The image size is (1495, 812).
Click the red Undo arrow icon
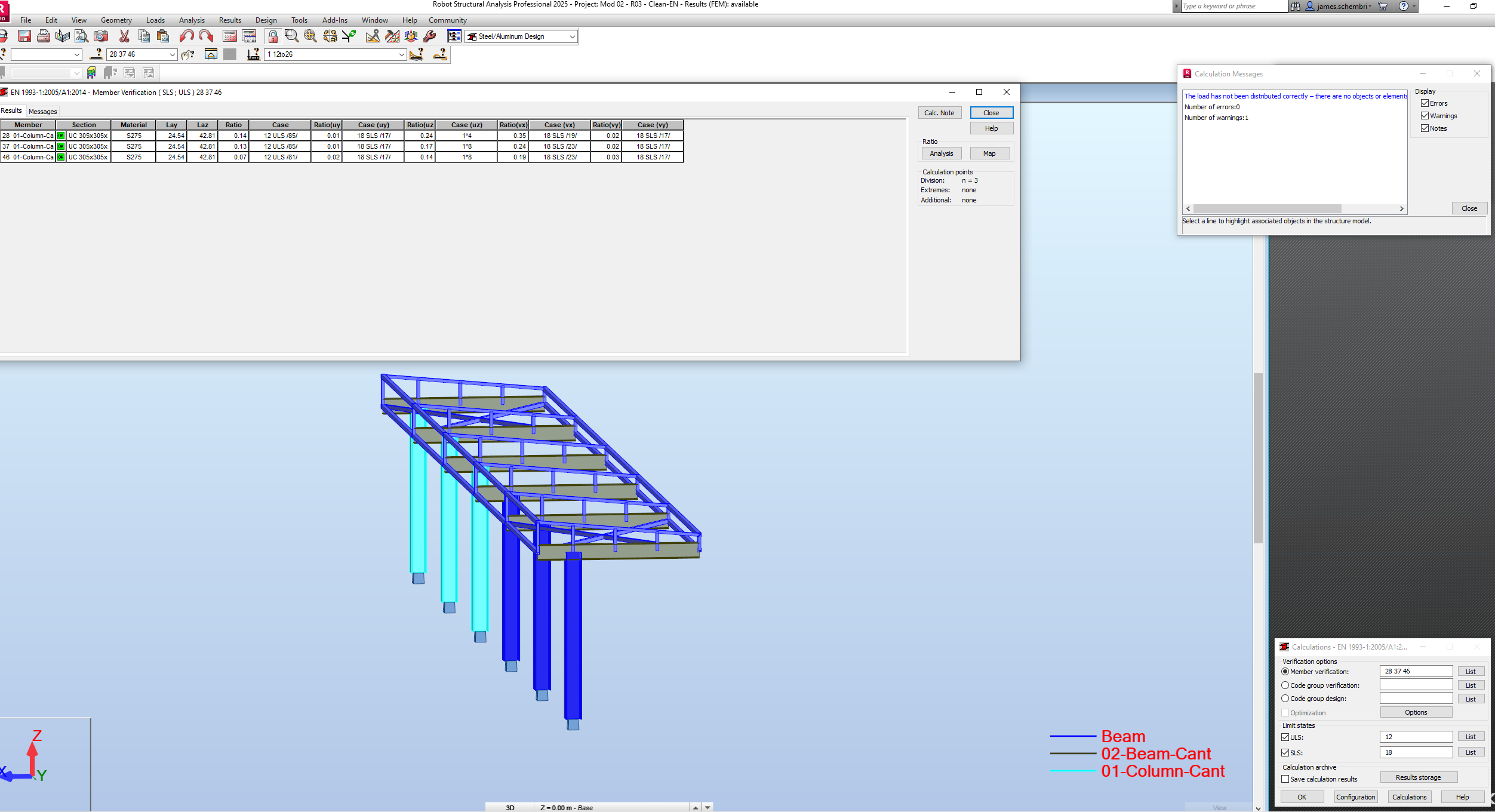coord(187,36)
